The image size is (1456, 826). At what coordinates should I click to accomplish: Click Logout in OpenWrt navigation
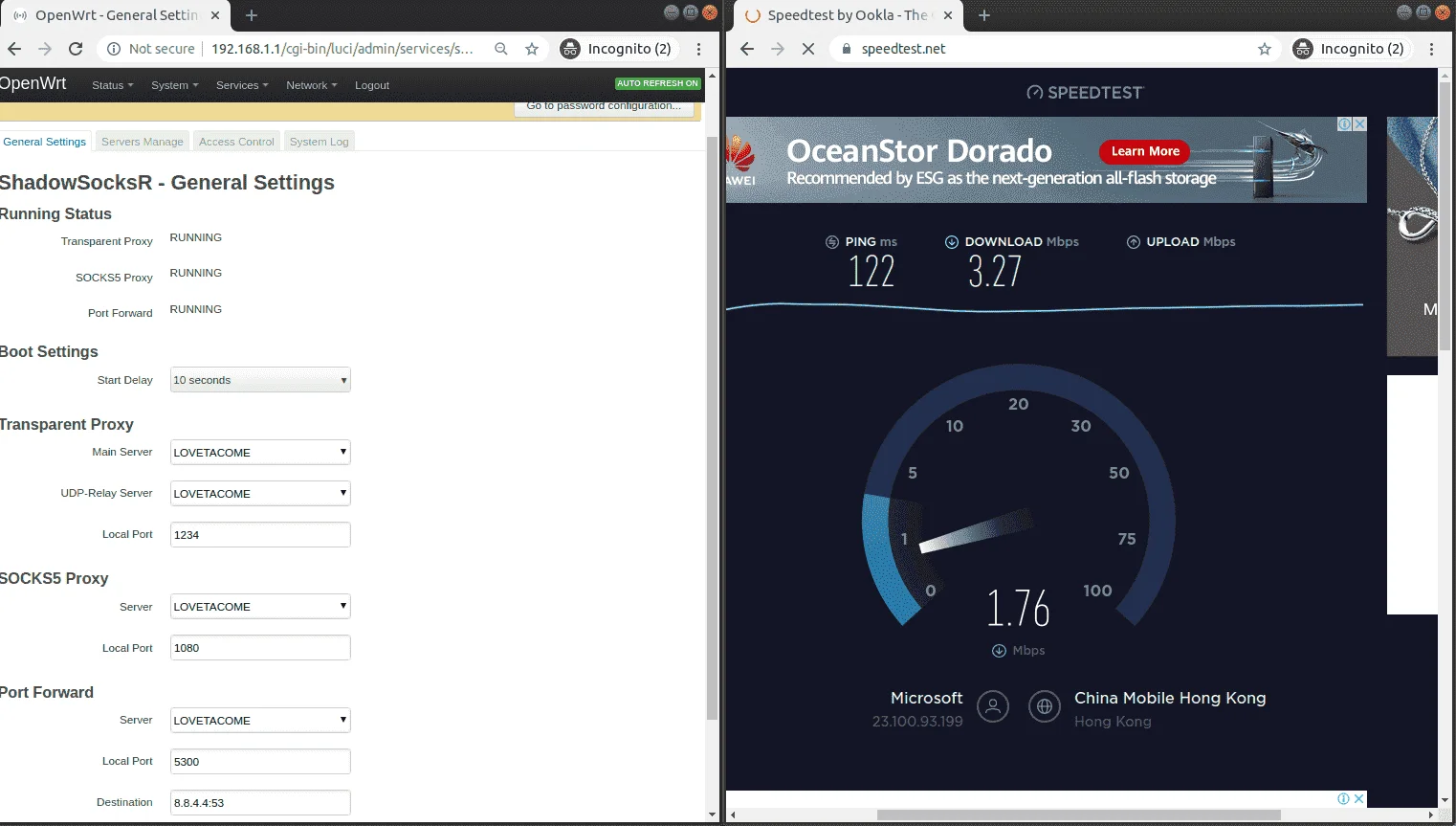(372, 85)
